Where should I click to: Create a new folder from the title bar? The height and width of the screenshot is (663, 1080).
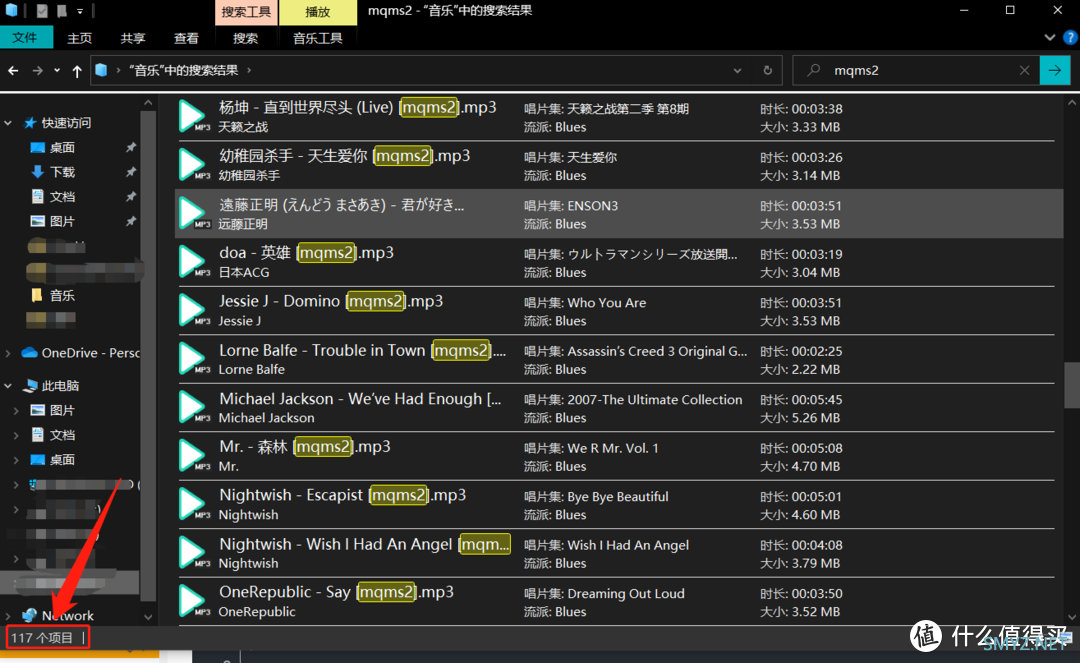pyautogui.click(x=62, y=10)
